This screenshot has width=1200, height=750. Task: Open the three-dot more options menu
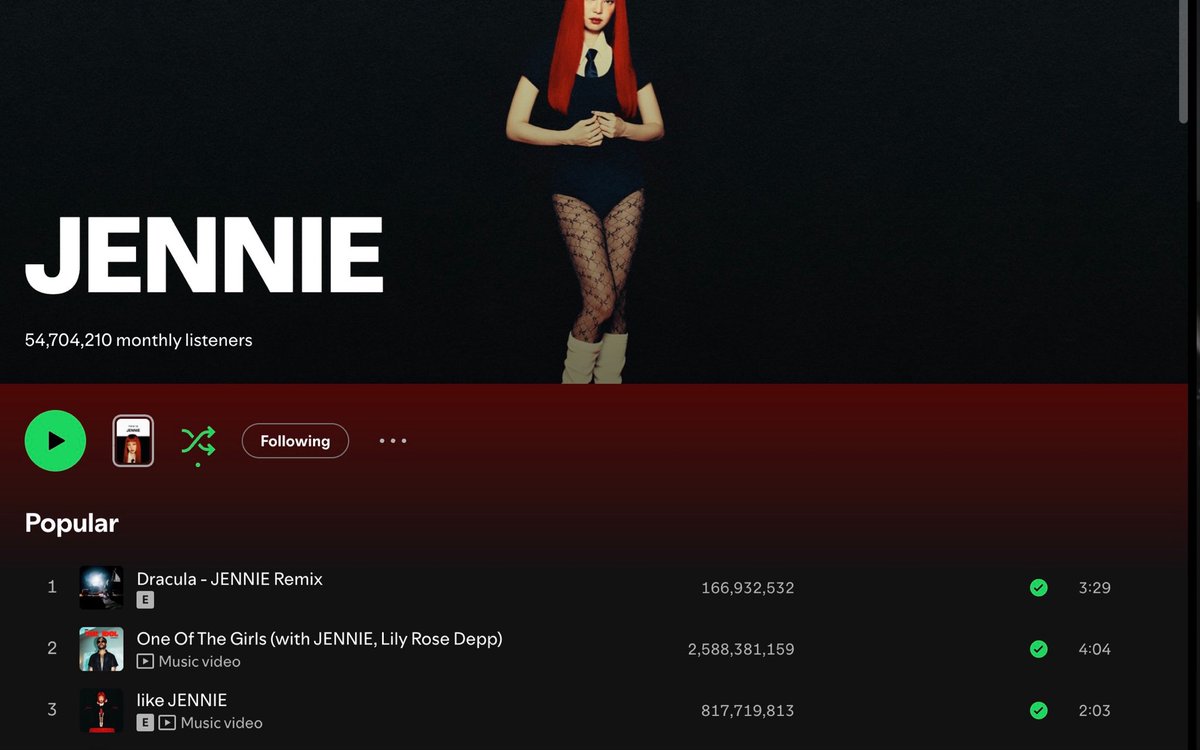pos(393,441)
